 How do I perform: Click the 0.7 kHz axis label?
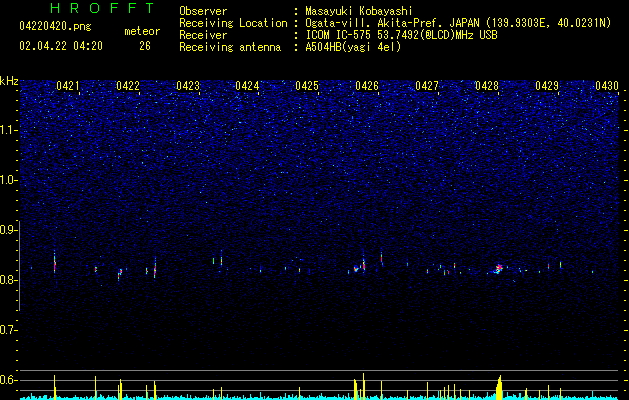point(9,330)
